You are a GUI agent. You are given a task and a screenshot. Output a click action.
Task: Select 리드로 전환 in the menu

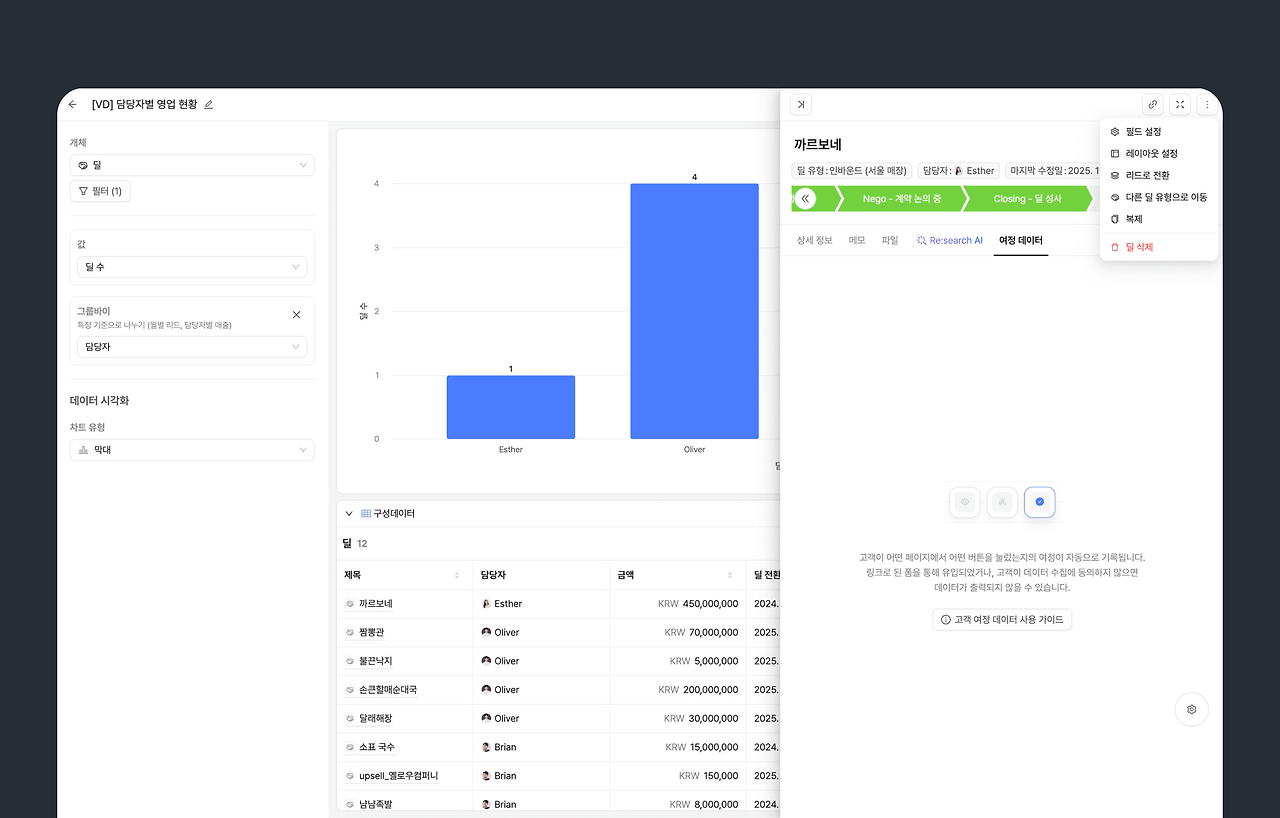tap(1159, 175)
